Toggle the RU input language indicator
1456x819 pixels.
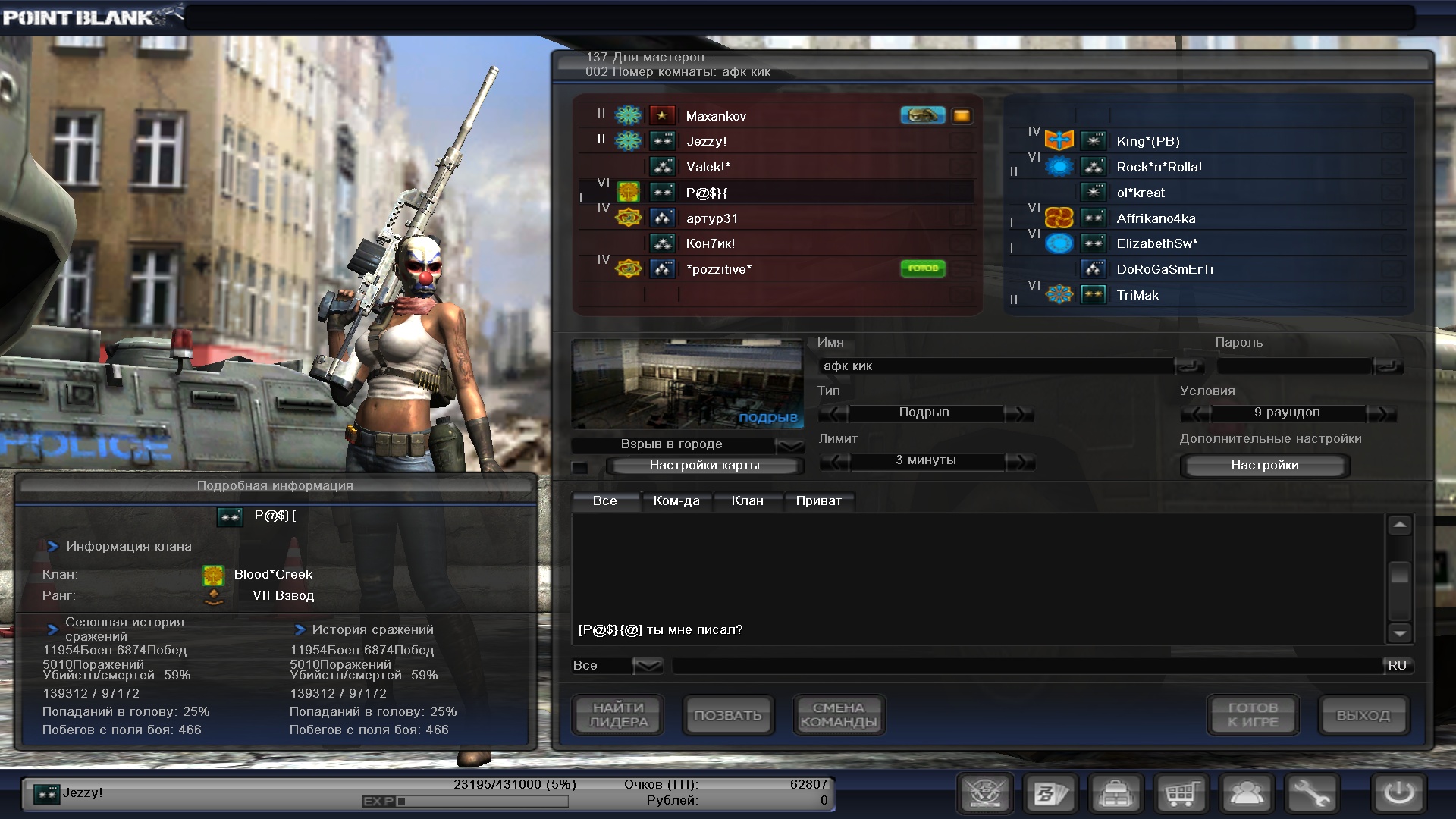(1397, 665)
